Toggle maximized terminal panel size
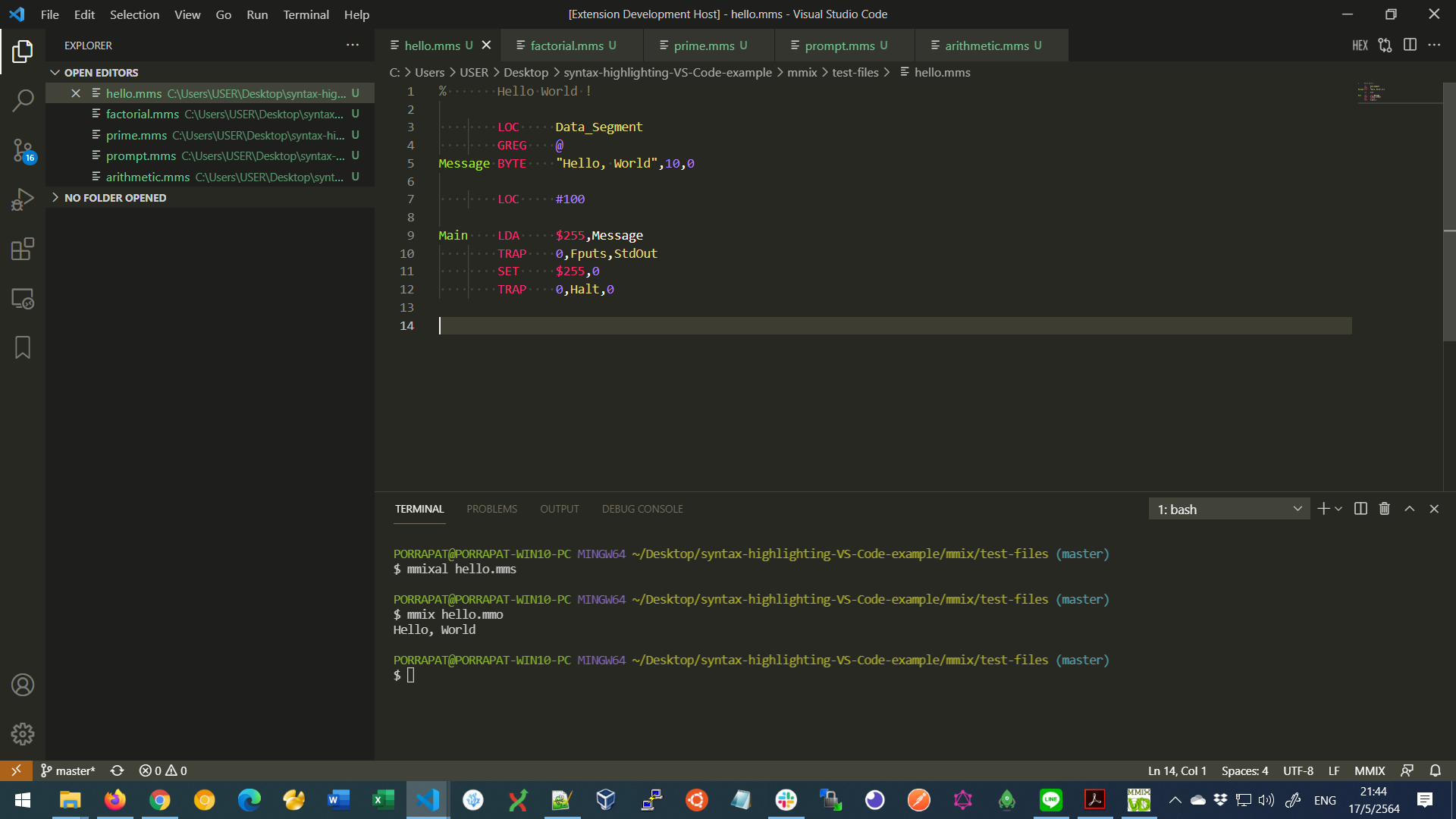1456x819 pixels. coord(1409,509)
